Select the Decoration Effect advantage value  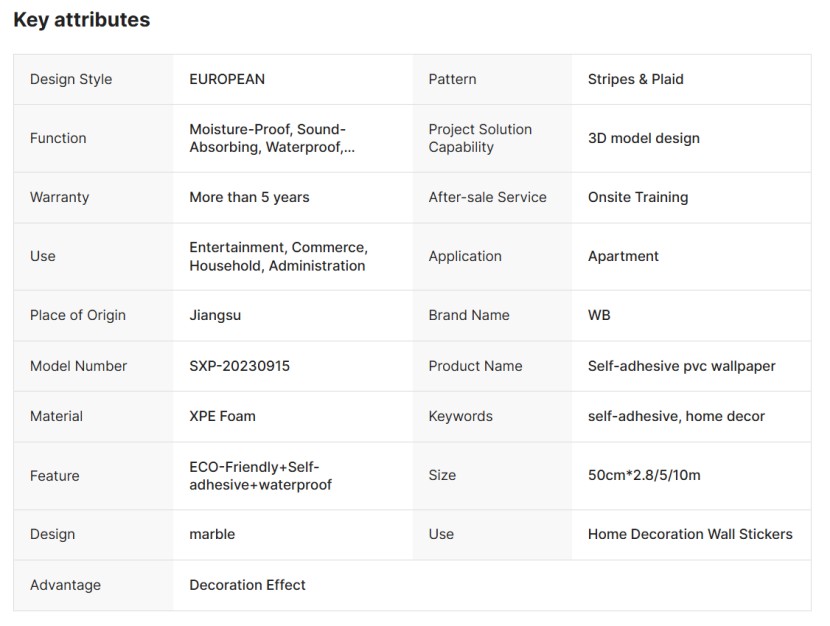pos(247,585)
